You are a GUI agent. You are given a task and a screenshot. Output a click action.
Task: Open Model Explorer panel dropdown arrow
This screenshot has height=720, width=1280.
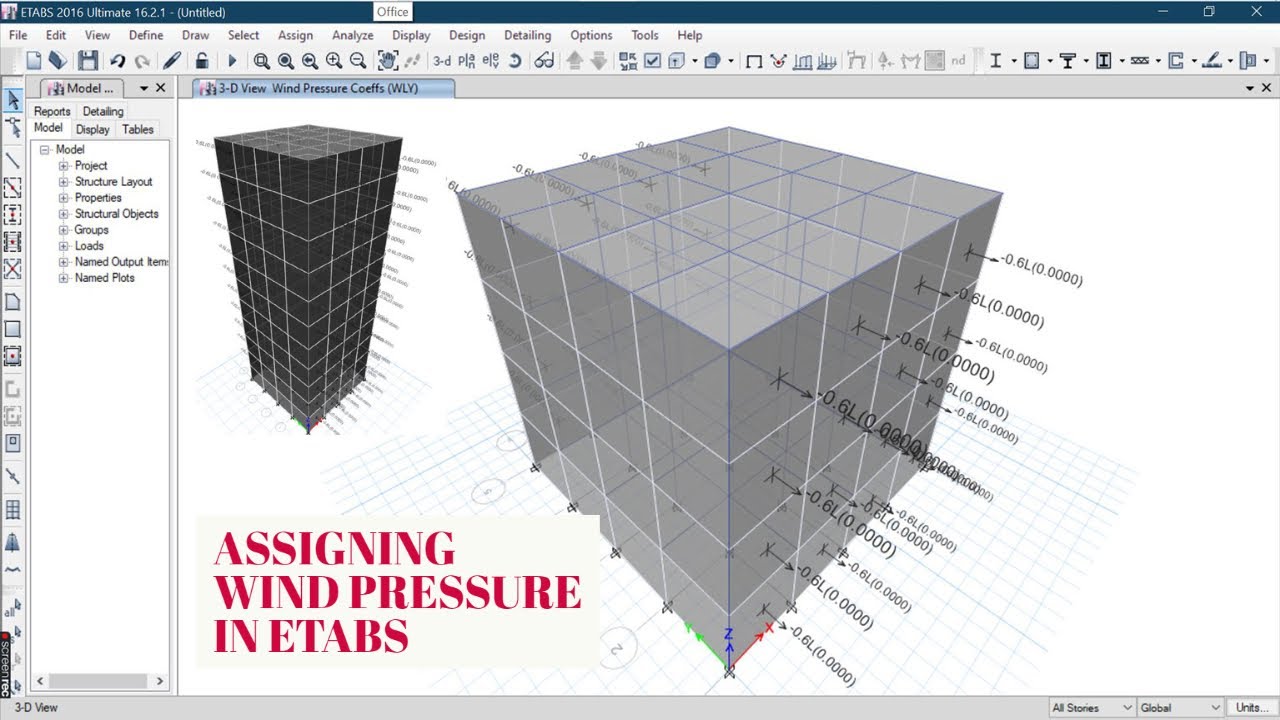tap(143, 88)
